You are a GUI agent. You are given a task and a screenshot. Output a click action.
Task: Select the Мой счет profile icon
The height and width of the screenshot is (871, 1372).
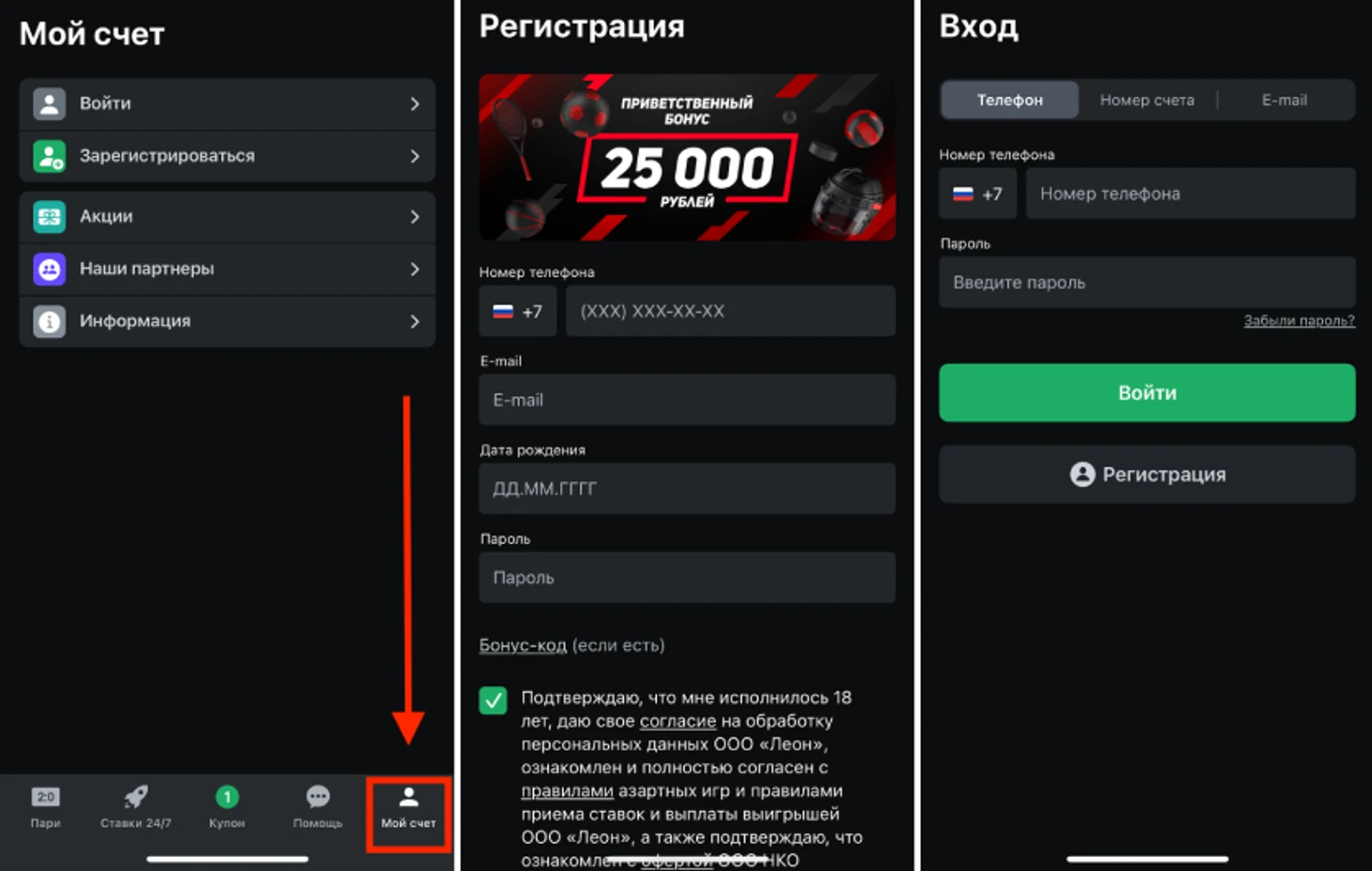pyautogui.click(x=408, y=798)
